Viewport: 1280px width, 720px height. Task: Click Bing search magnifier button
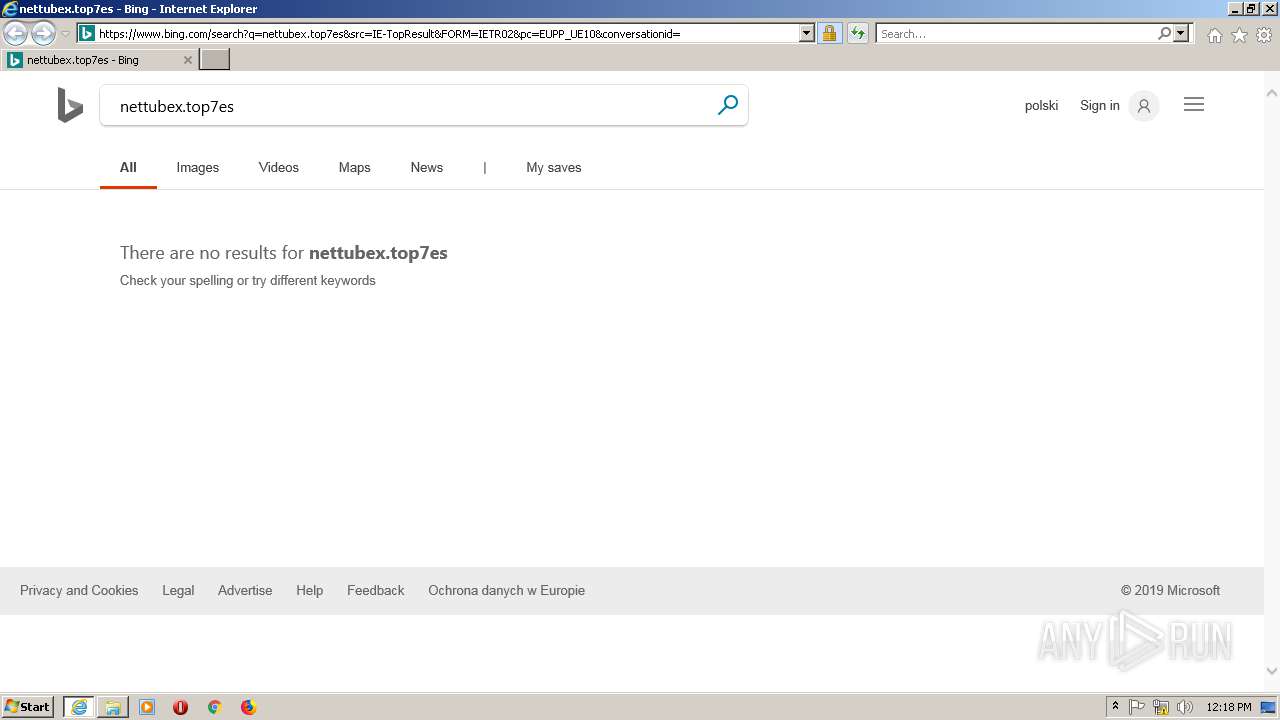[728, 105]
